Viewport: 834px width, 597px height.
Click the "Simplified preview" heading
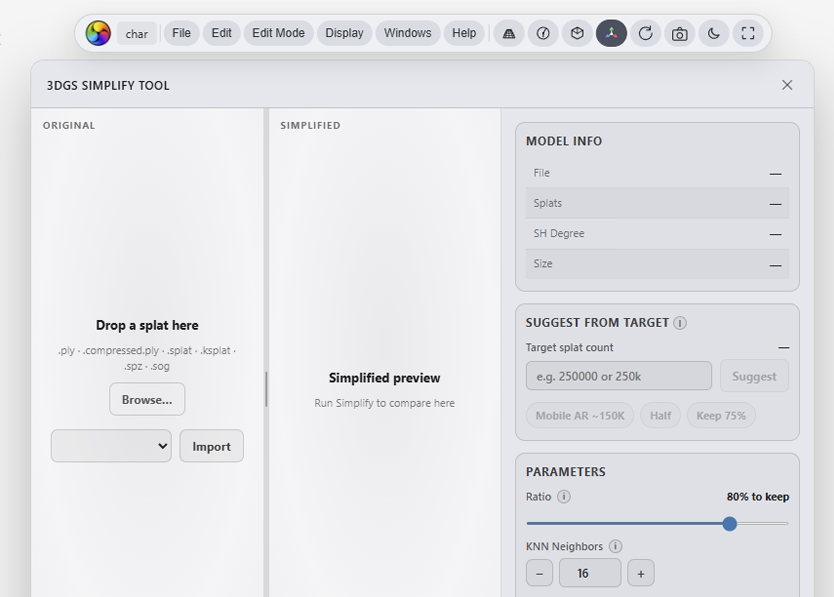(385, 378)
